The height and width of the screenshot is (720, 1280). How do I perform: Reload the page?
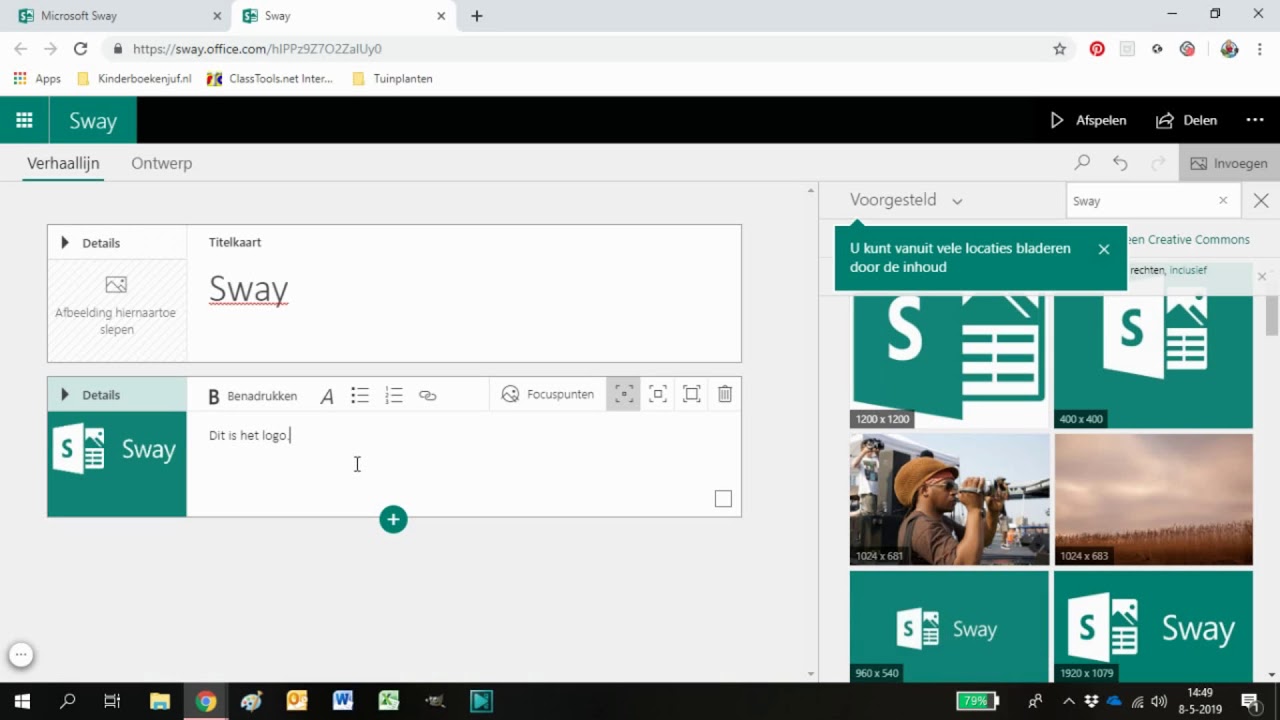(81, 48)
